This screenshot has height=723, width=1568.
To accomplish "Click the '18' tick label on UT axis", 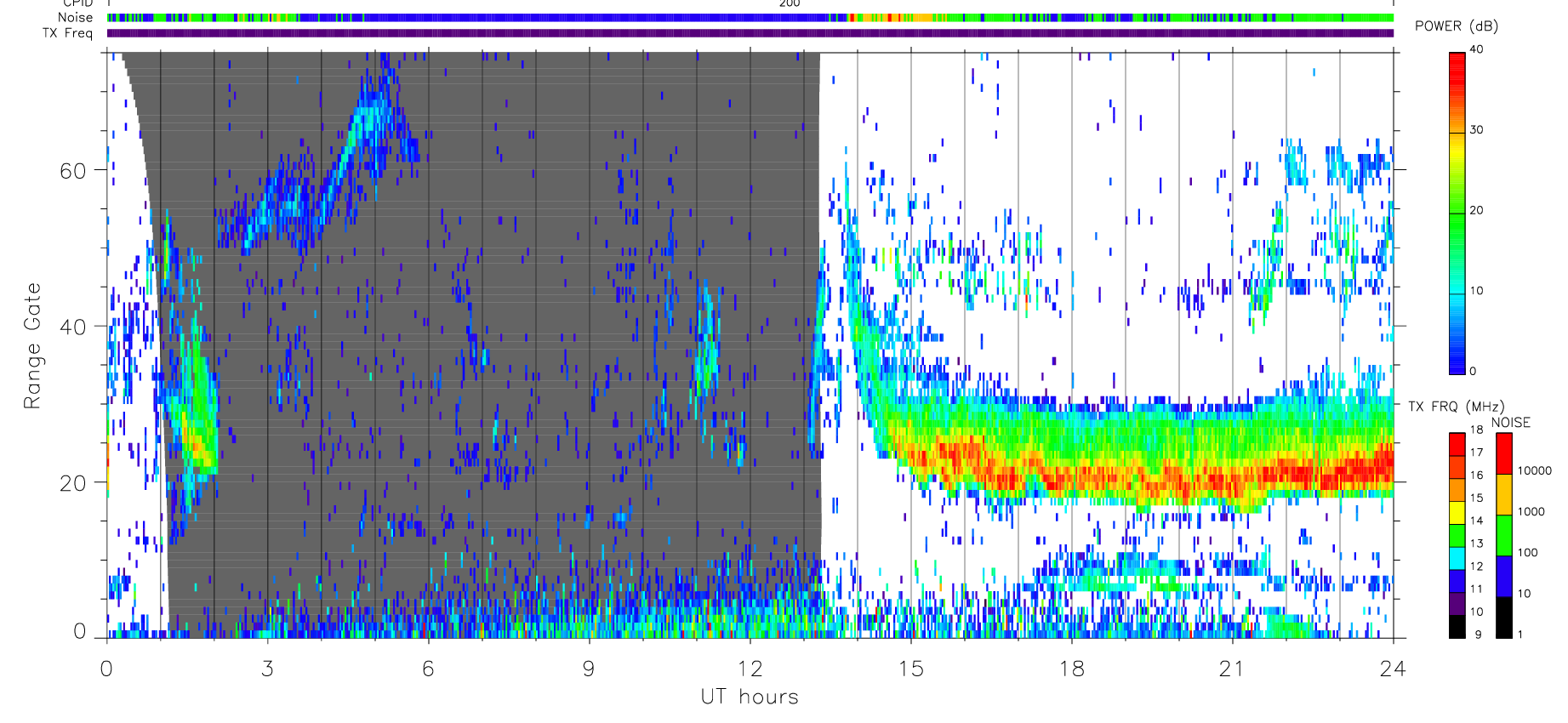I will point(1071,669).
